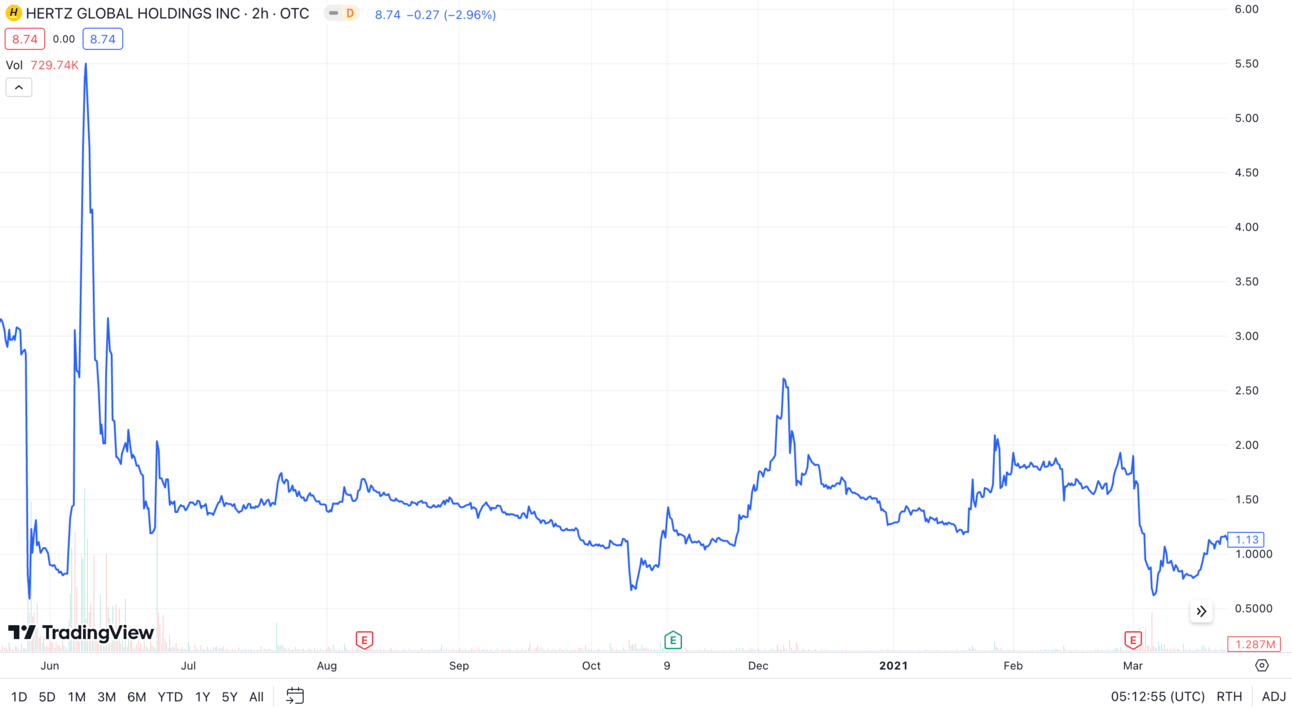Select the 3M time range
The image size is (1292, 712).
[x=107, y=697]
